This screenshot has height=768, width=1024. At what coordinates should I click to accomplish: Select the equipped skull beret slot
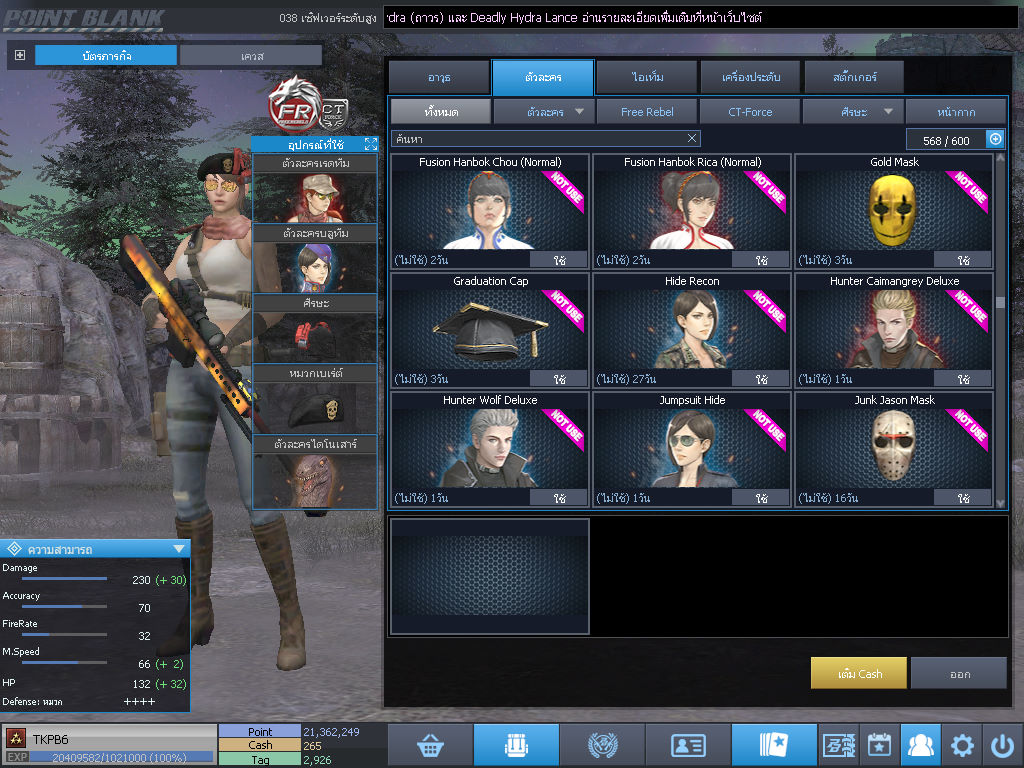pyautogui.click(x=315, y=408)
